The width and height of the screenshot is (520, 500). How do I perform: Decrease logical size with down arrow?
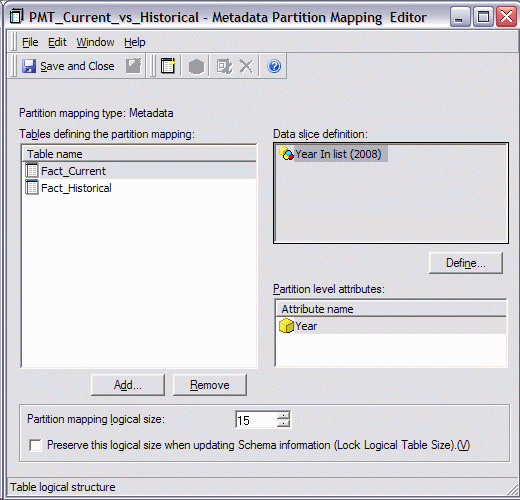tap(283, 423)
